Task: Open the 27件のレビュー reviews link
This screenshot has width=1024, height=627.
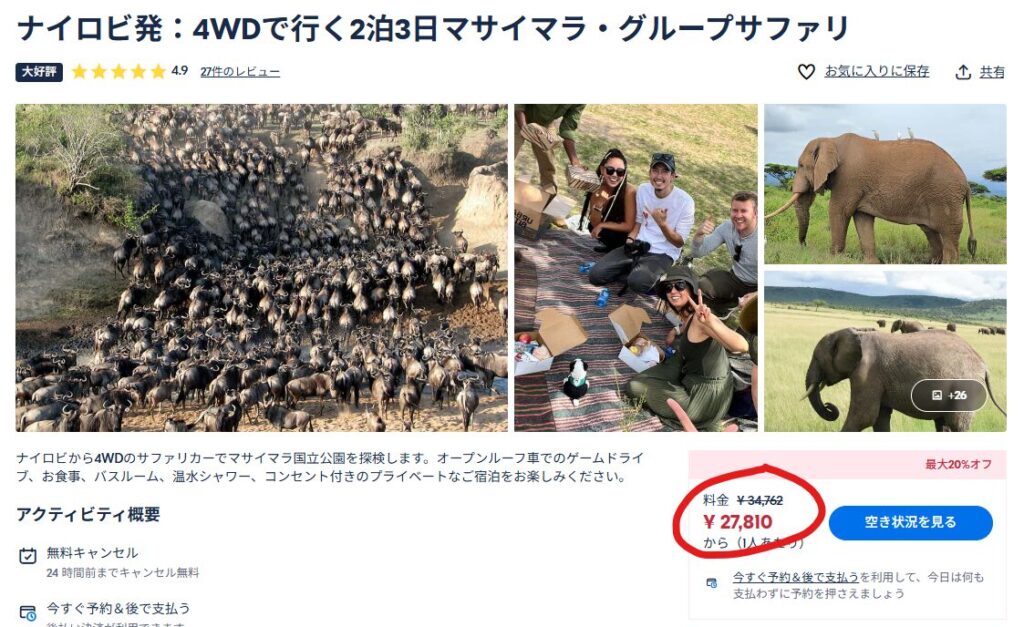Action: 240,72
